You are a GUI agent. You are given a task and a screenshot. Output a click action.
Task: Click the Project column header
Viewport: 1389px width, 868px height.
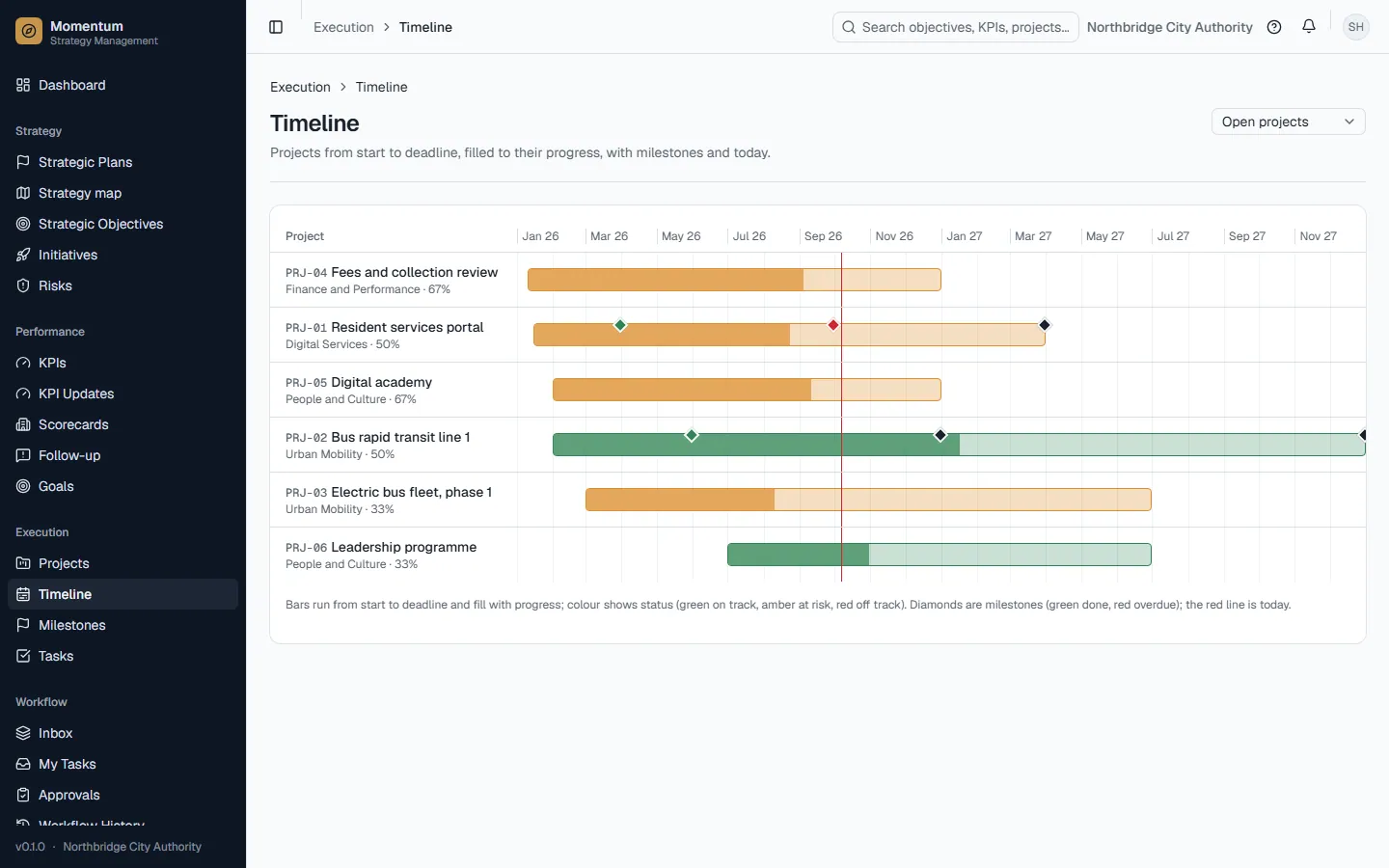[305, 236]
